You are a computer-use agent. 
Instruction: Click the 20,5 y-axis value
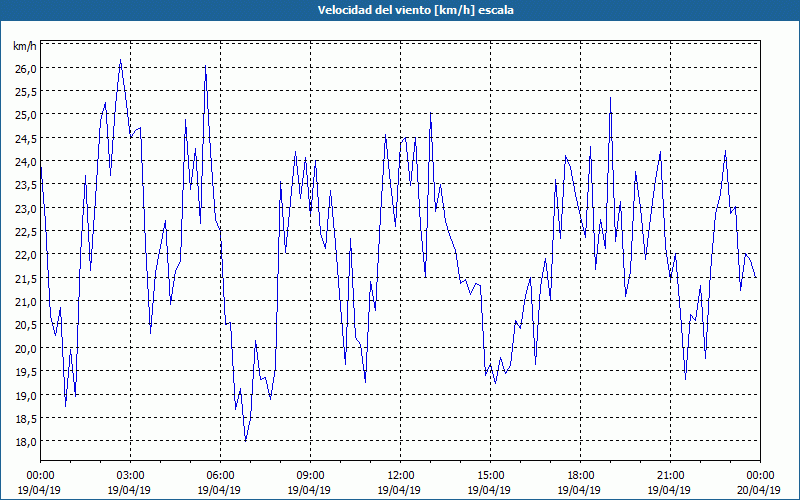26,325
